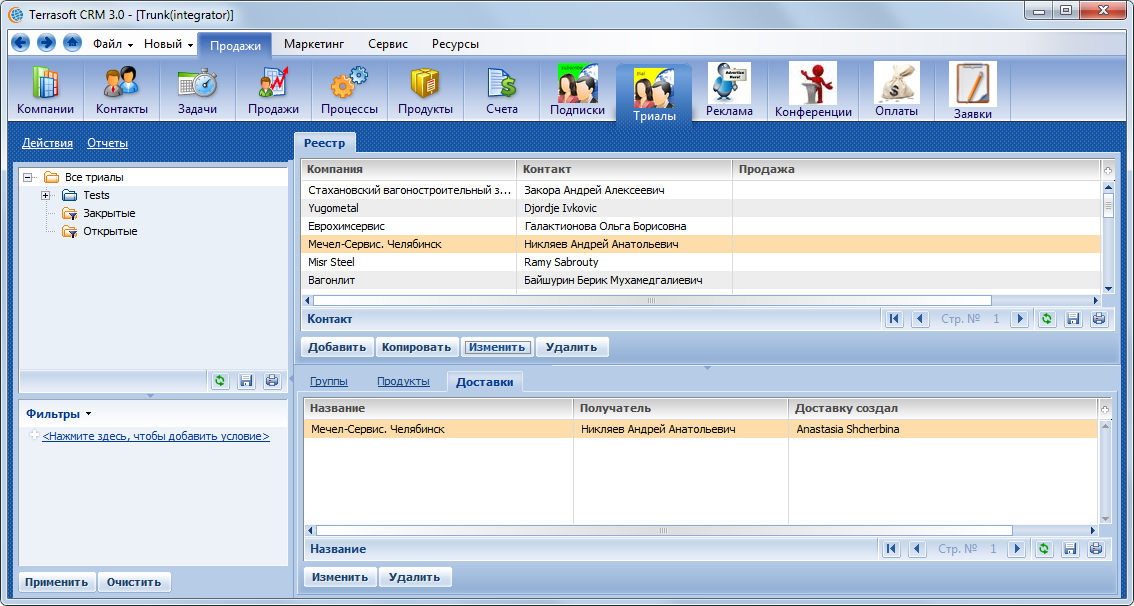Expand the Tests folder node
The height and width of the screenshot is (606, 1134).
coord(46,195)
